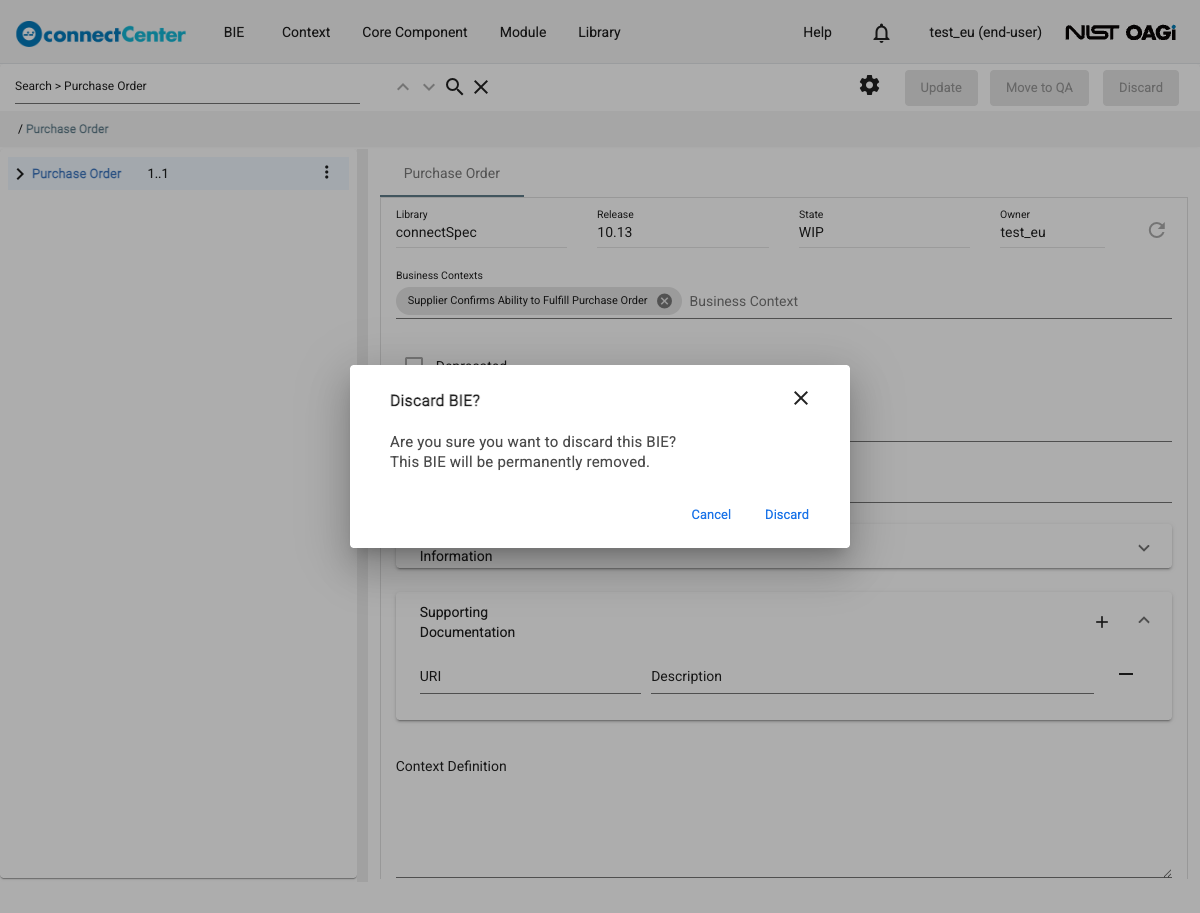Viewport: 1200px width, 913px height.
Task: Toggle the Deprecated checkbox
Action: point(413,364)
